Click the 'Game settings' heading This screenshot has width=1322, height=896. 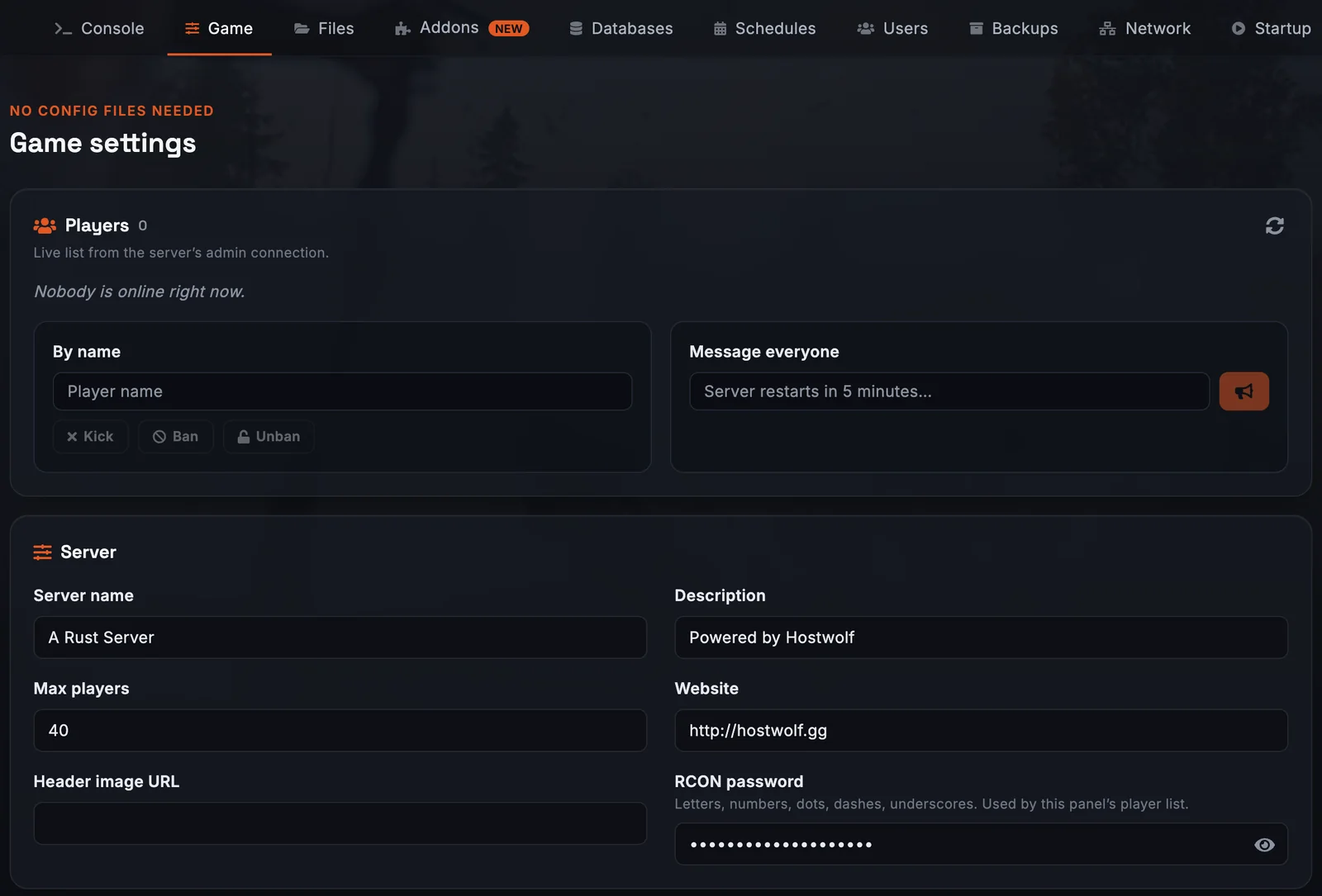[102, 143]
